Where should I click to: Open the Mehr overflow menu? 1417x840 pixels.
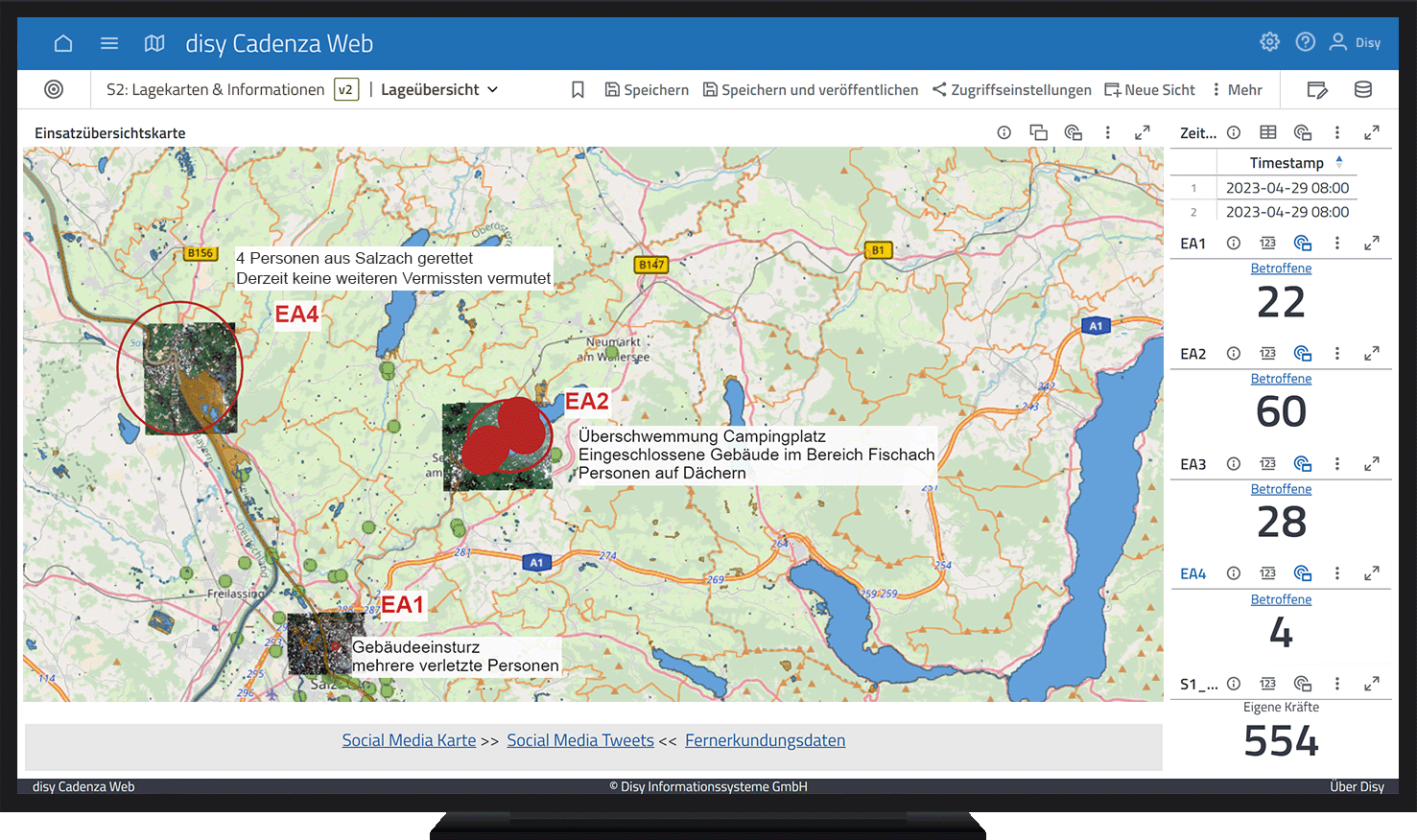pyautogui.click(x=1237, y=90)
